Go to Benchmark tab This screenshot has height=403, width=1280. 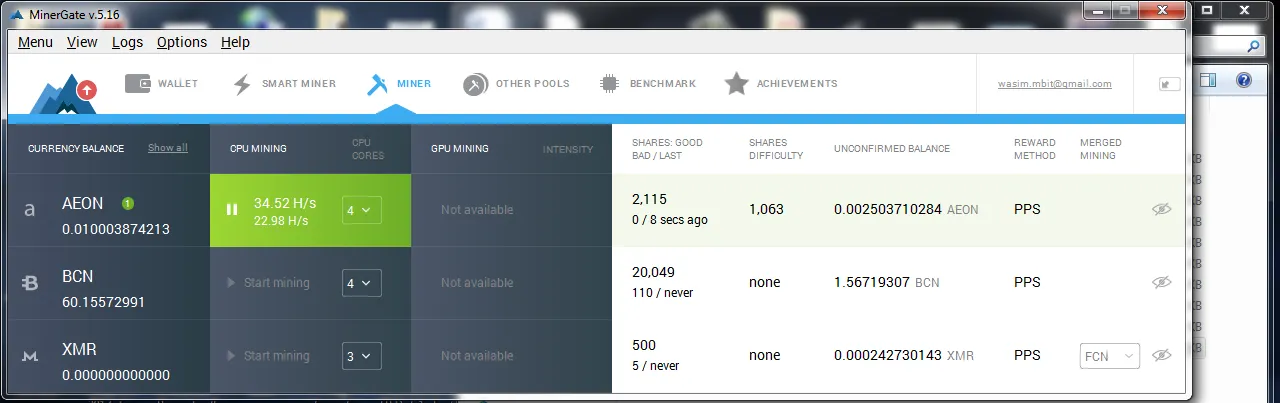[647, 84]
